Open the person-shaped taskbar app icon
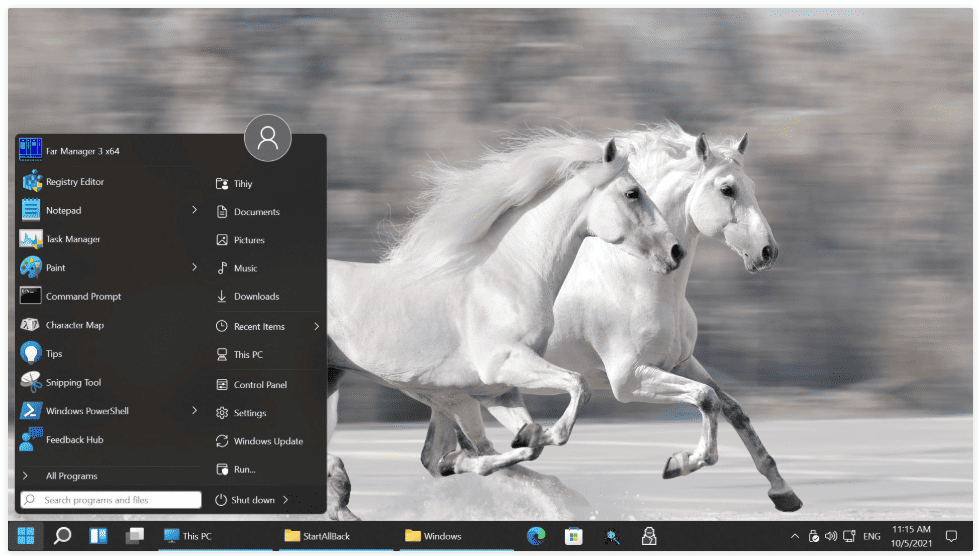The width and height of the screenshot is (979, 556). (x=649, y=536)
